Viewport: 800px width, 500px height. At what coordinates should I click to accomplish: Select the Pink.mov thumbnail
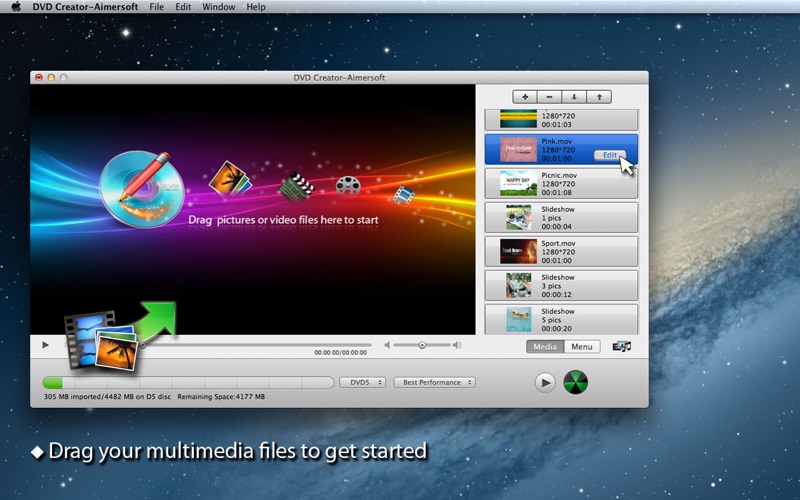click(518, 149)
